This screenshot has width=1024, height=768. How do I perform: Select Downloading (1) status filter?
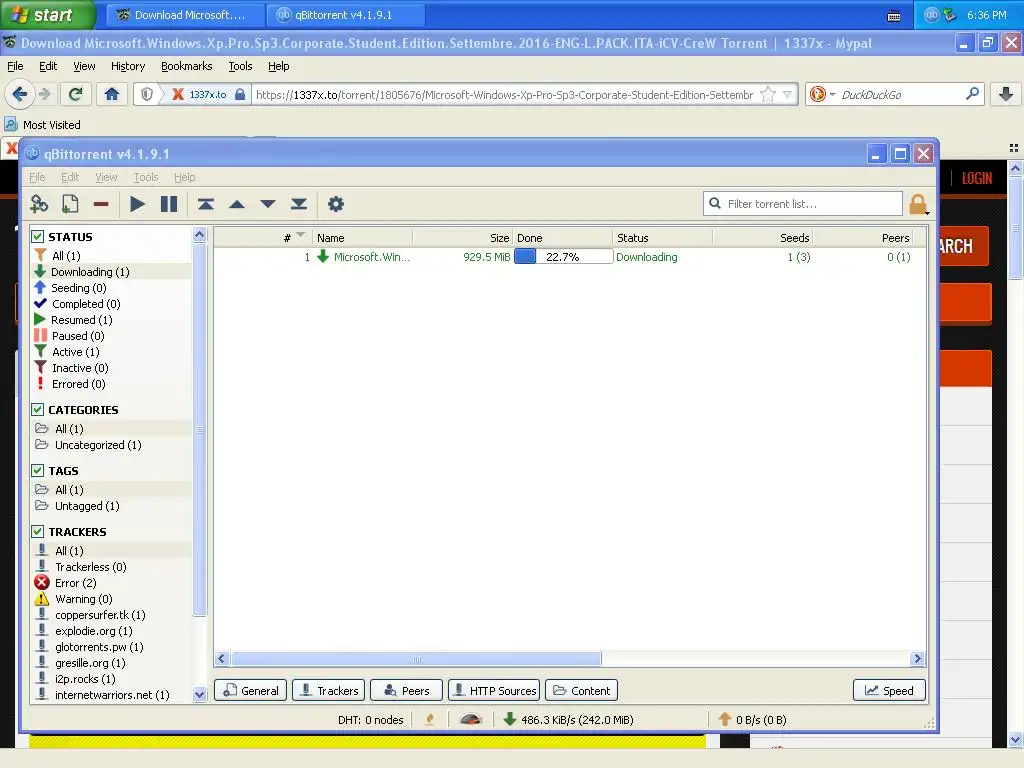[90, 272]
